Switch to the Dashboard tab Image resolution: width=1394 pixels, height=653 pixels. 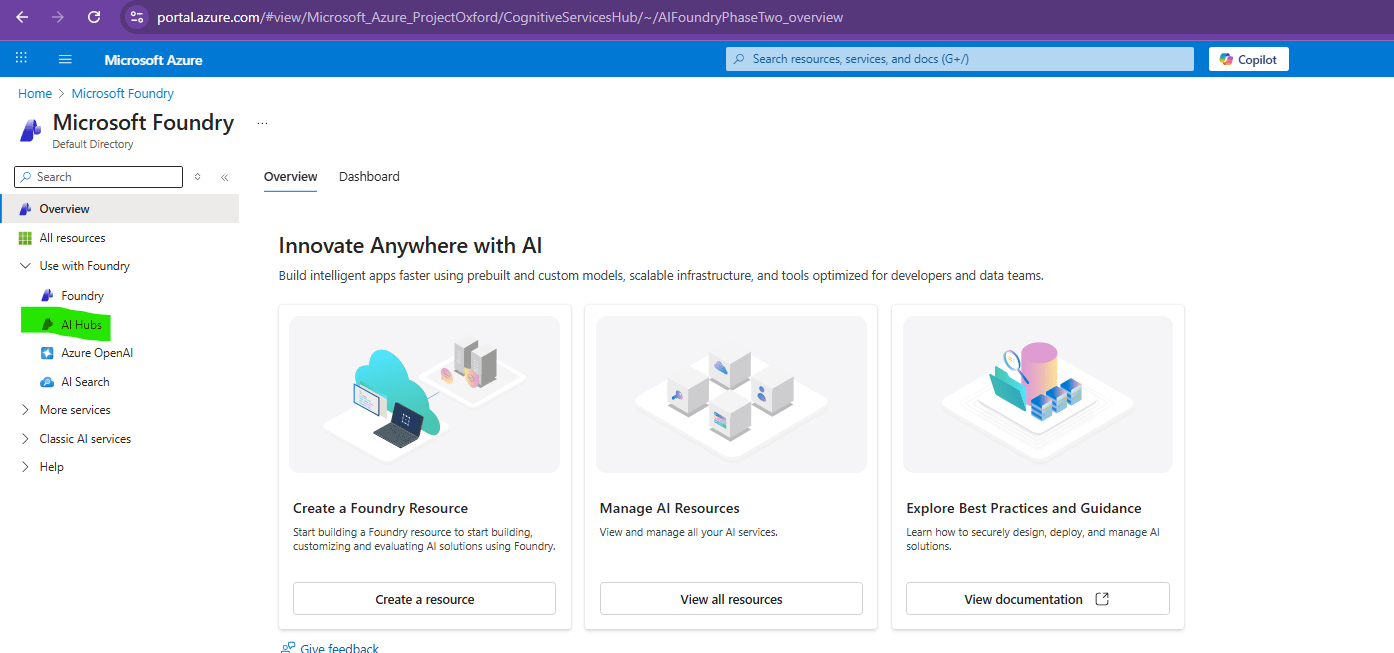coord(368,176)
